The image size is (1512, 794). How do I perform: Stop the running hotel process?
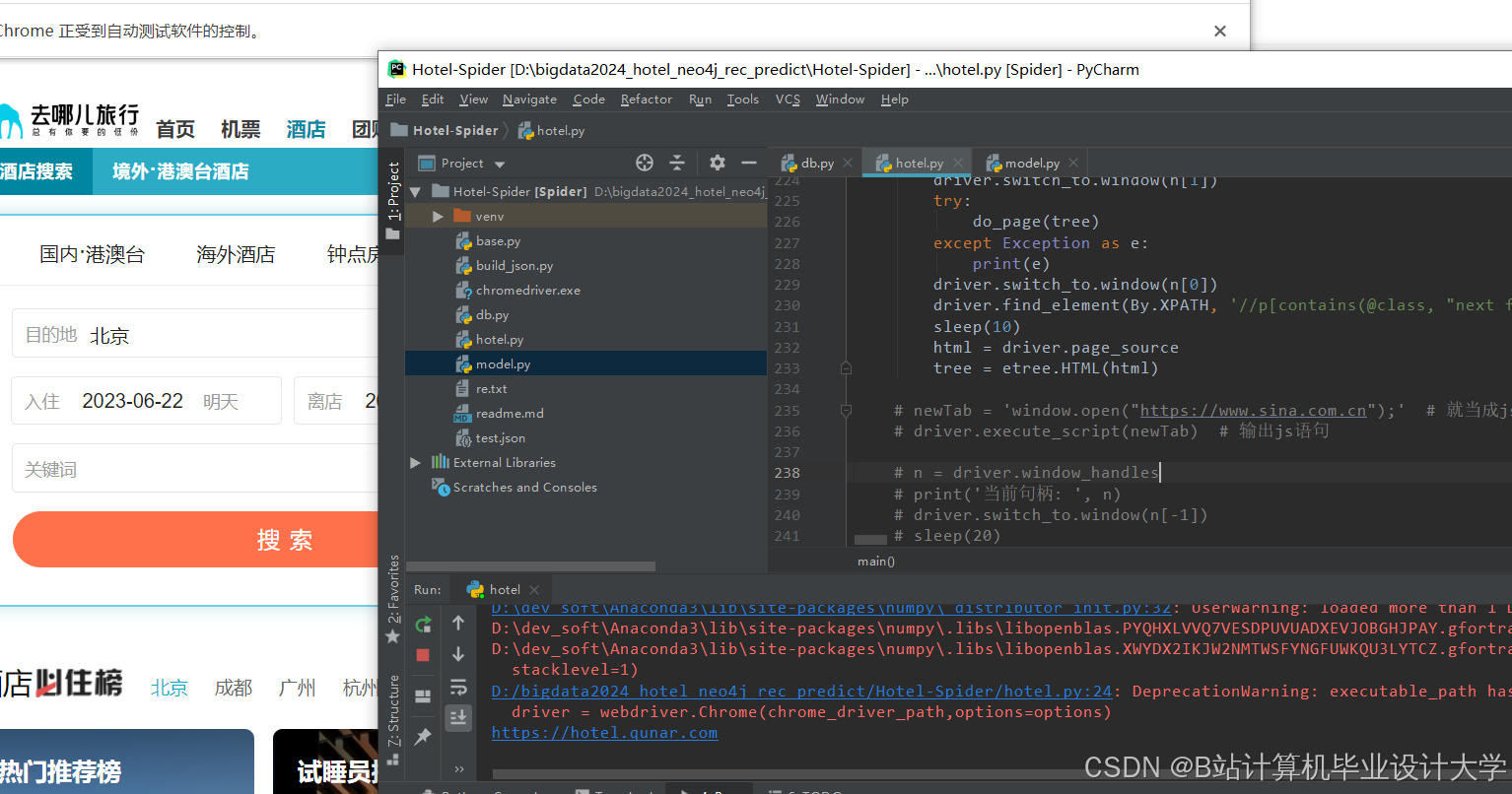423,655
